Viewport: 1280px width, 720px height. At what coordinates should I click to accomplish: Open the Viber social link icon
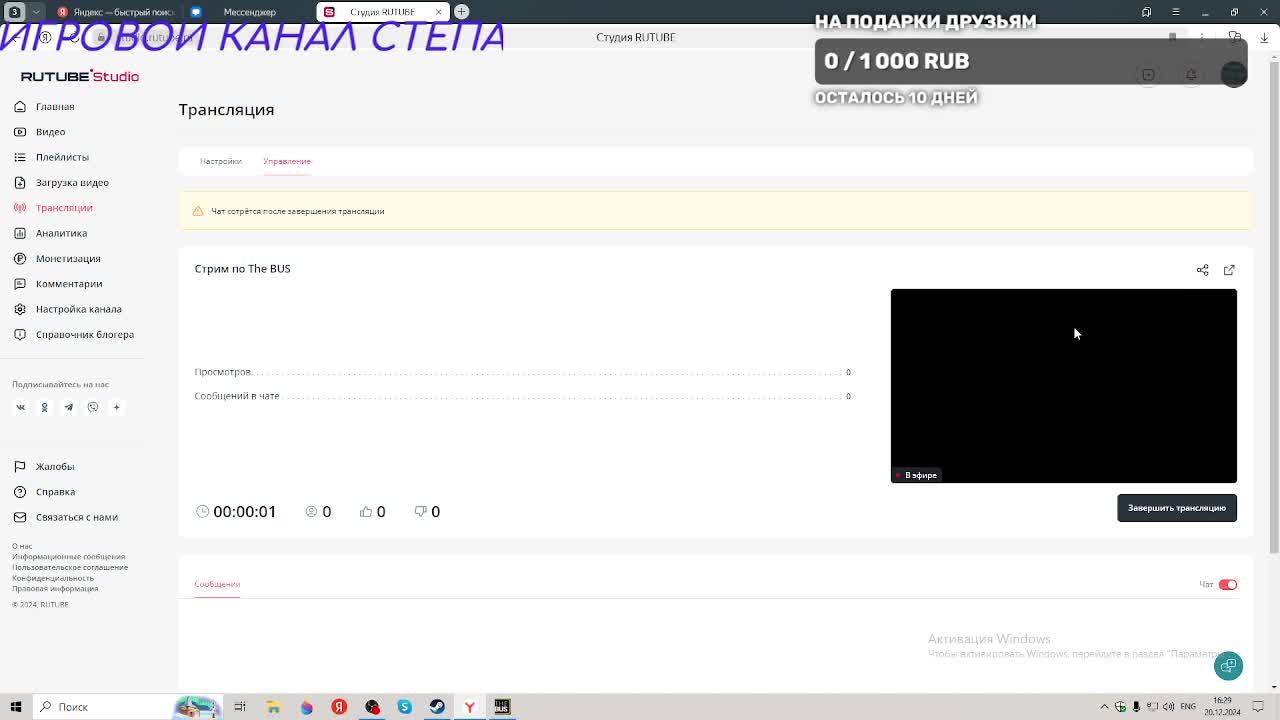click(92, 407)
